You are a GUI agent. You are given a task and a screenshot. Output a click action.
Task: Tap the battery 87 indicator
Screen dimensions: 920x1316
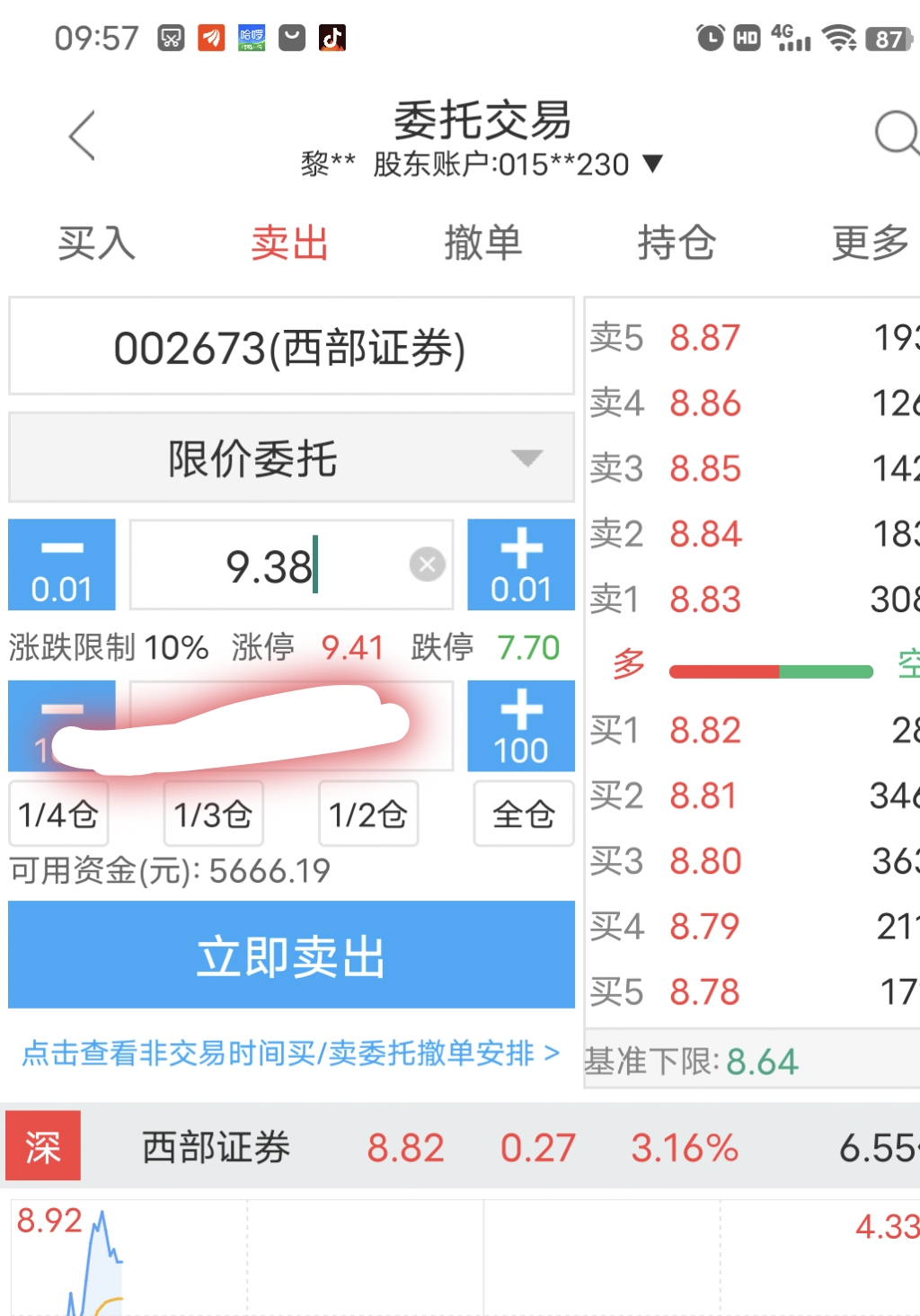(890, 39)
